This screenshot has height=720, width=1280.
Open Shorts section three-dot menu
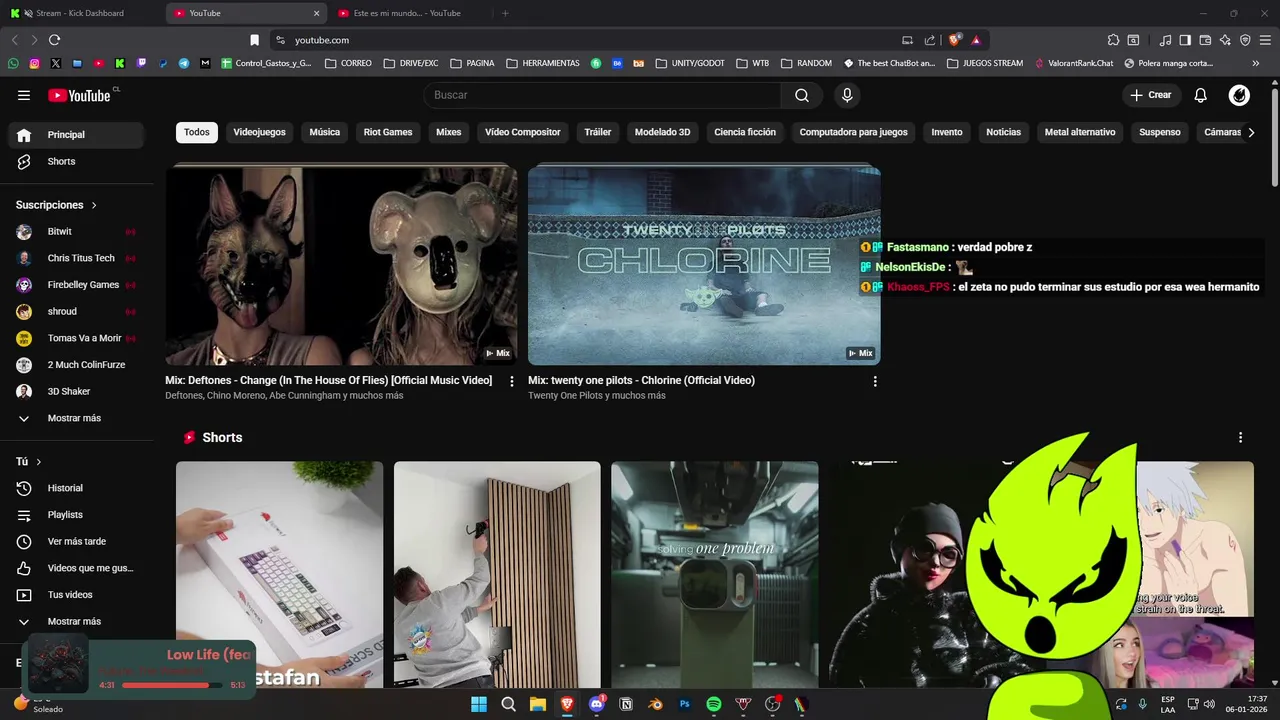1241,438
